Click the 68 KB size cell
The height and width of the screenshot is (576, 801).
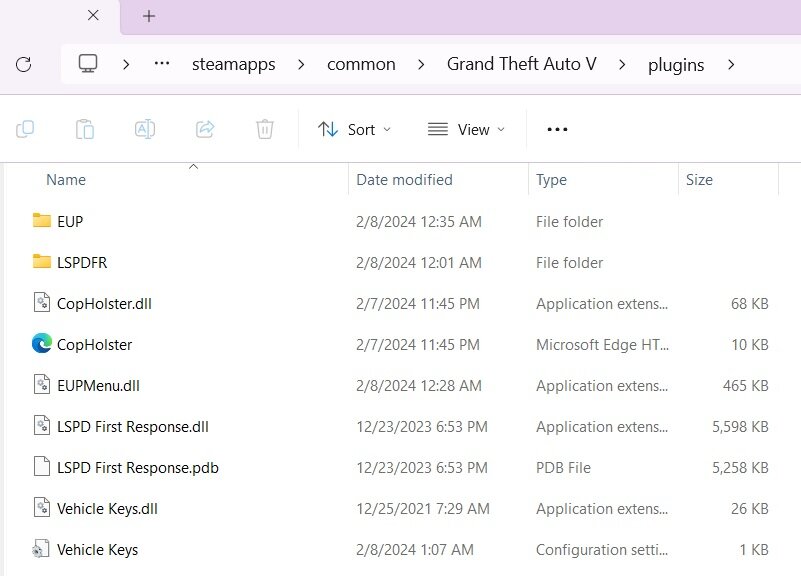tap(750, 304)
